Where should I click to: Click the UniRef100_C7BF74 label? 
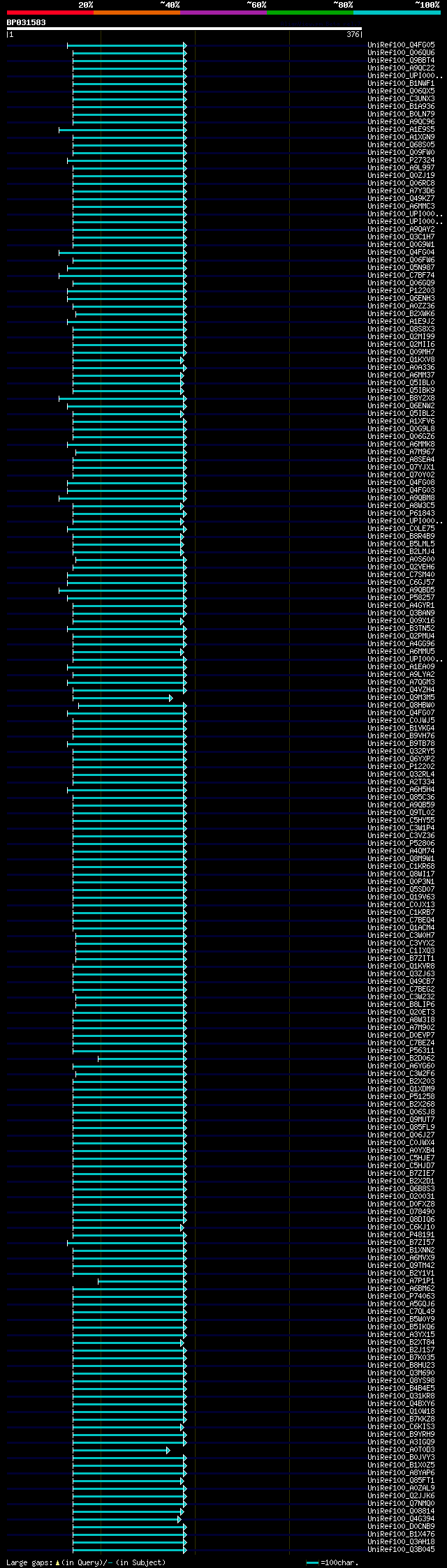click(x=401, y=275)
